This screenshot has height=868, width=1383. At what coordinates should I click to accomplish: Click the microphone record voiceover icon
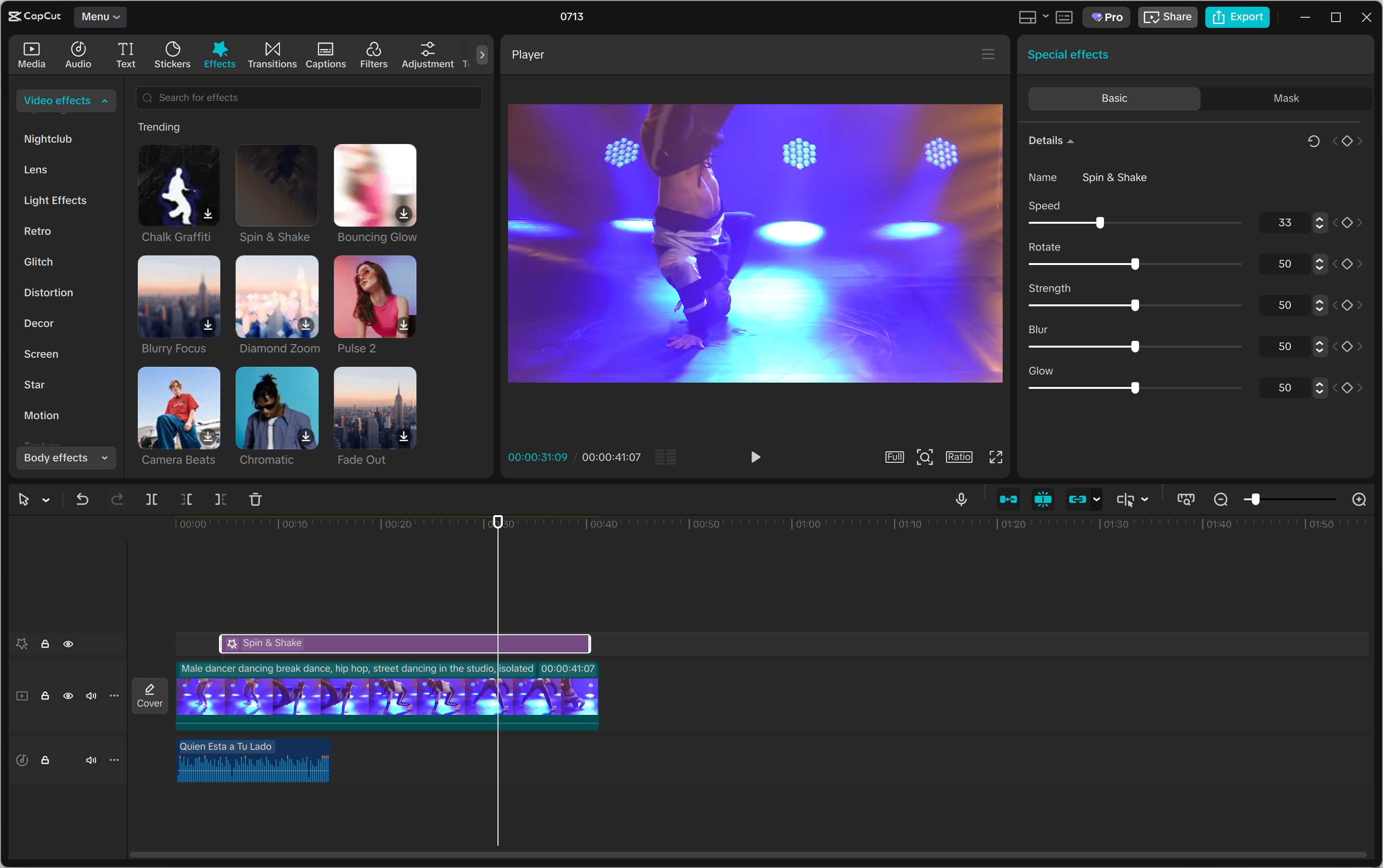pos(961,499)
